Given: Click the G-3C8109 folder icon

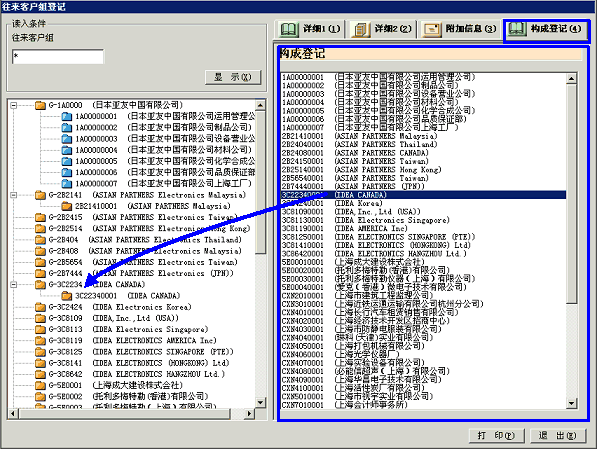Looking at the screenshot, I should coord(40,318).
